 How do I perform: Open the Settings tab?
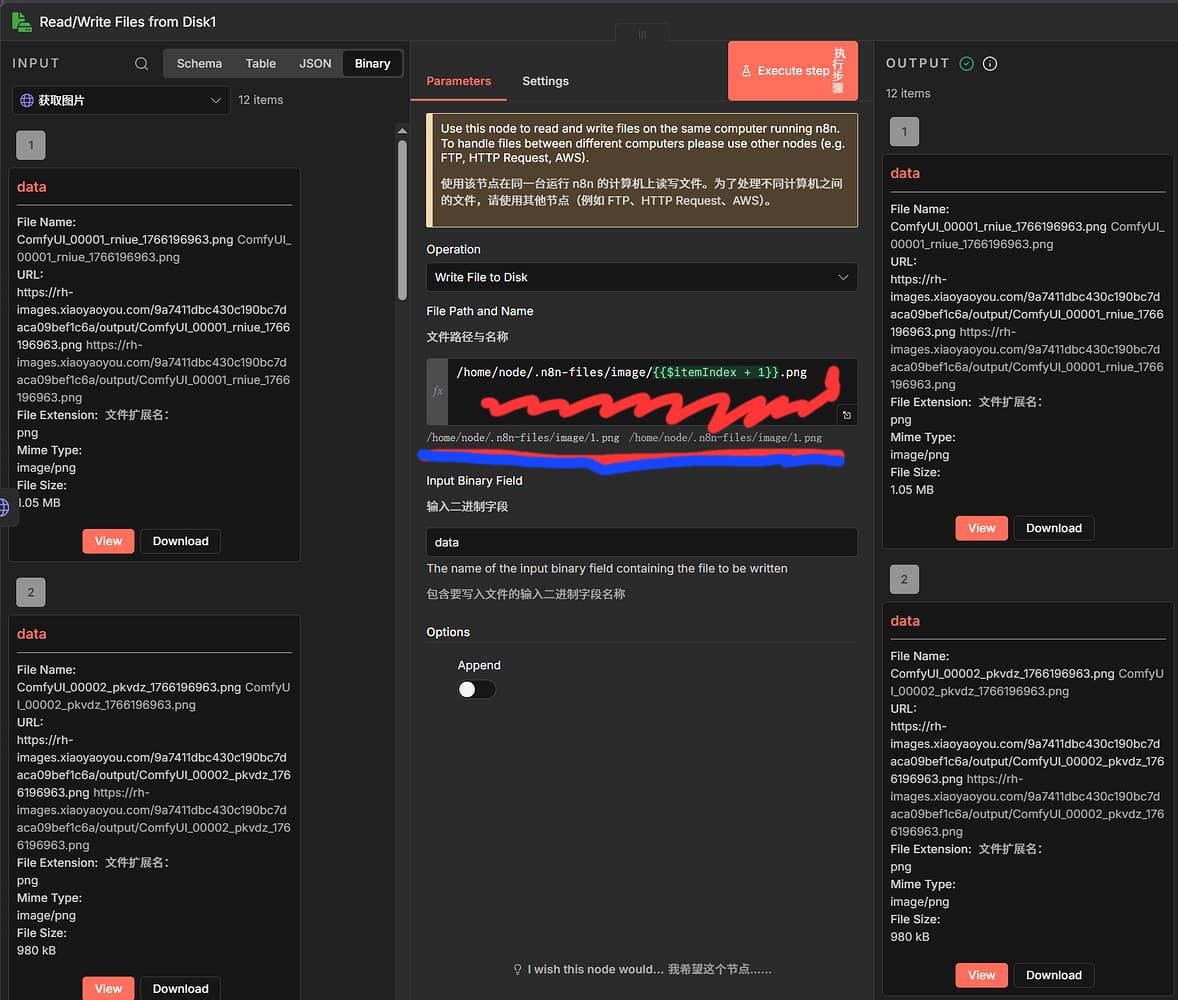pyautogui.click(x=545, y=81)
